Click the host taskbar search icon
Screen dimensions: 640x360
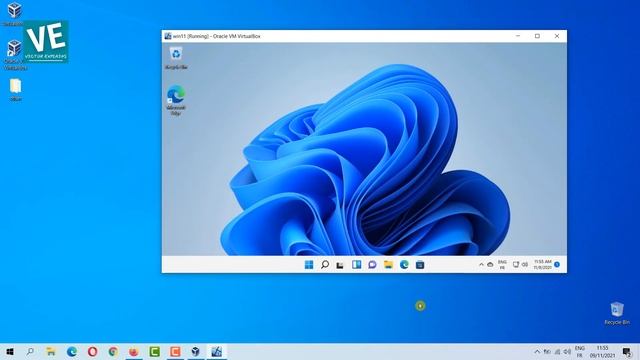(x=30, y=351)
